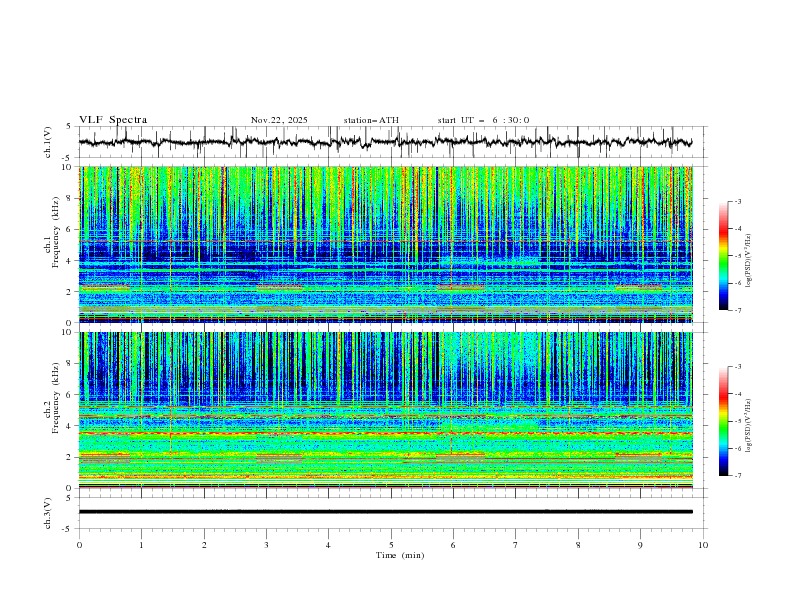Viewport: 792px width, 612px height.
Task: Select the date text "Nov.22, 2025"
Action: (x=279, y=120)
